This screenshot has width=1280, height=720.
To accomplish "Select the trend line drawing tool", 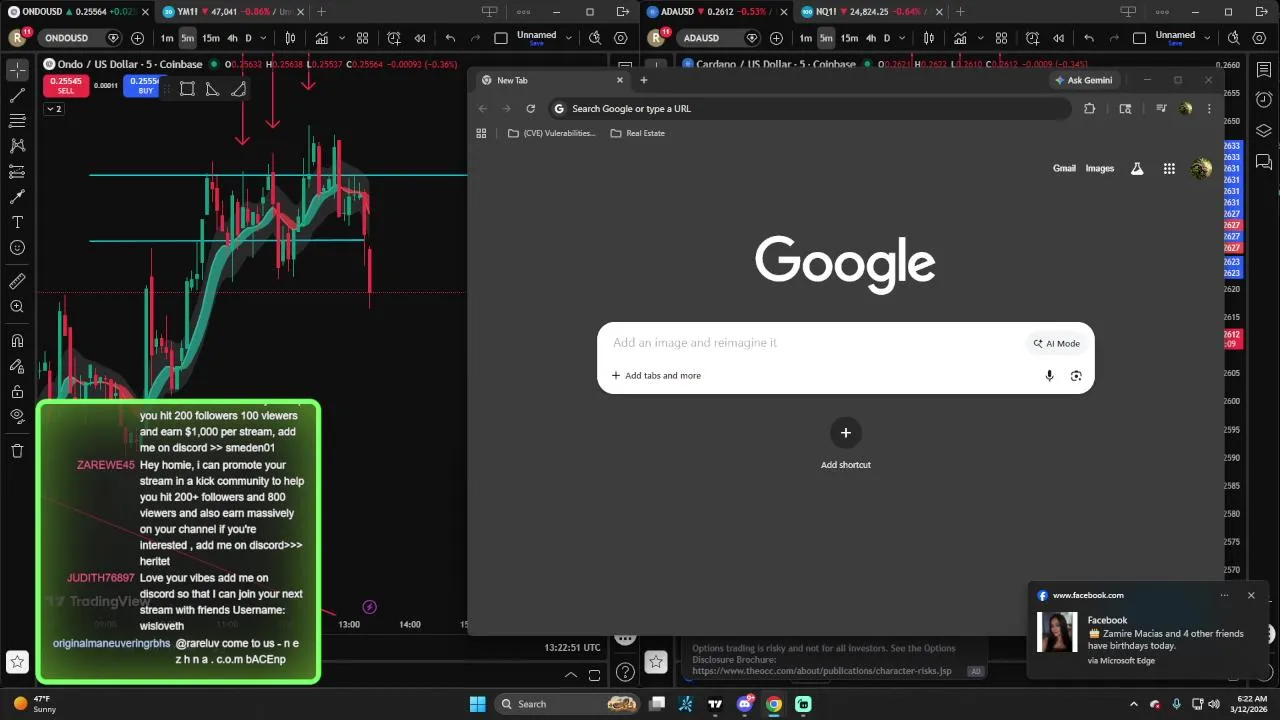I will click(x=17, y=95).
